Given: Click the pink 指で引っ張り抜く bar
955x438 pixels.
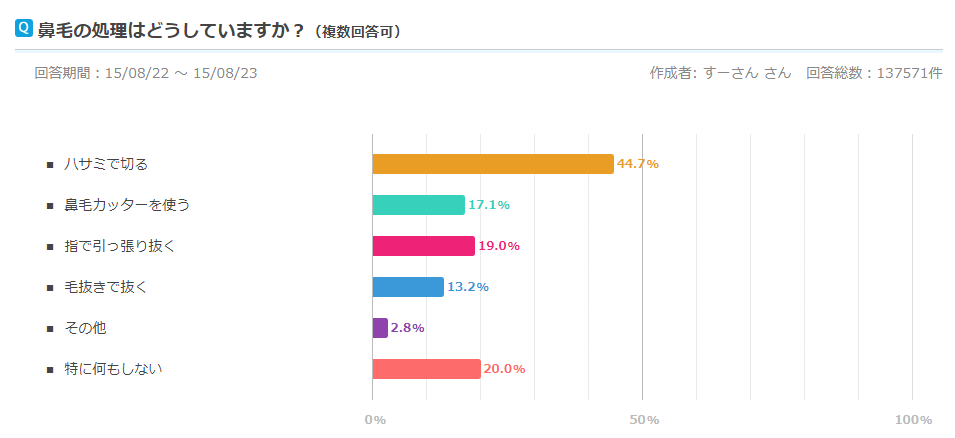Looking at the screenshot, I should [x=423, y=246].
